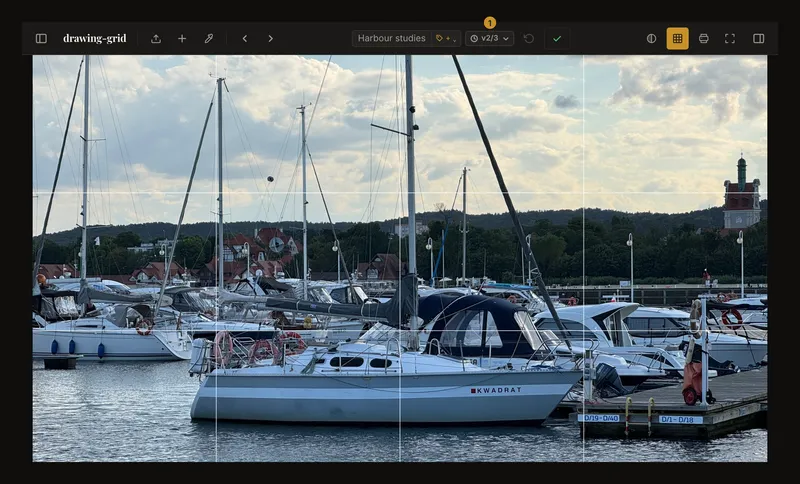Screen dimensions: 800x484
Task: Toggle the highlighted grid overlay button
Action: point(678,39)
